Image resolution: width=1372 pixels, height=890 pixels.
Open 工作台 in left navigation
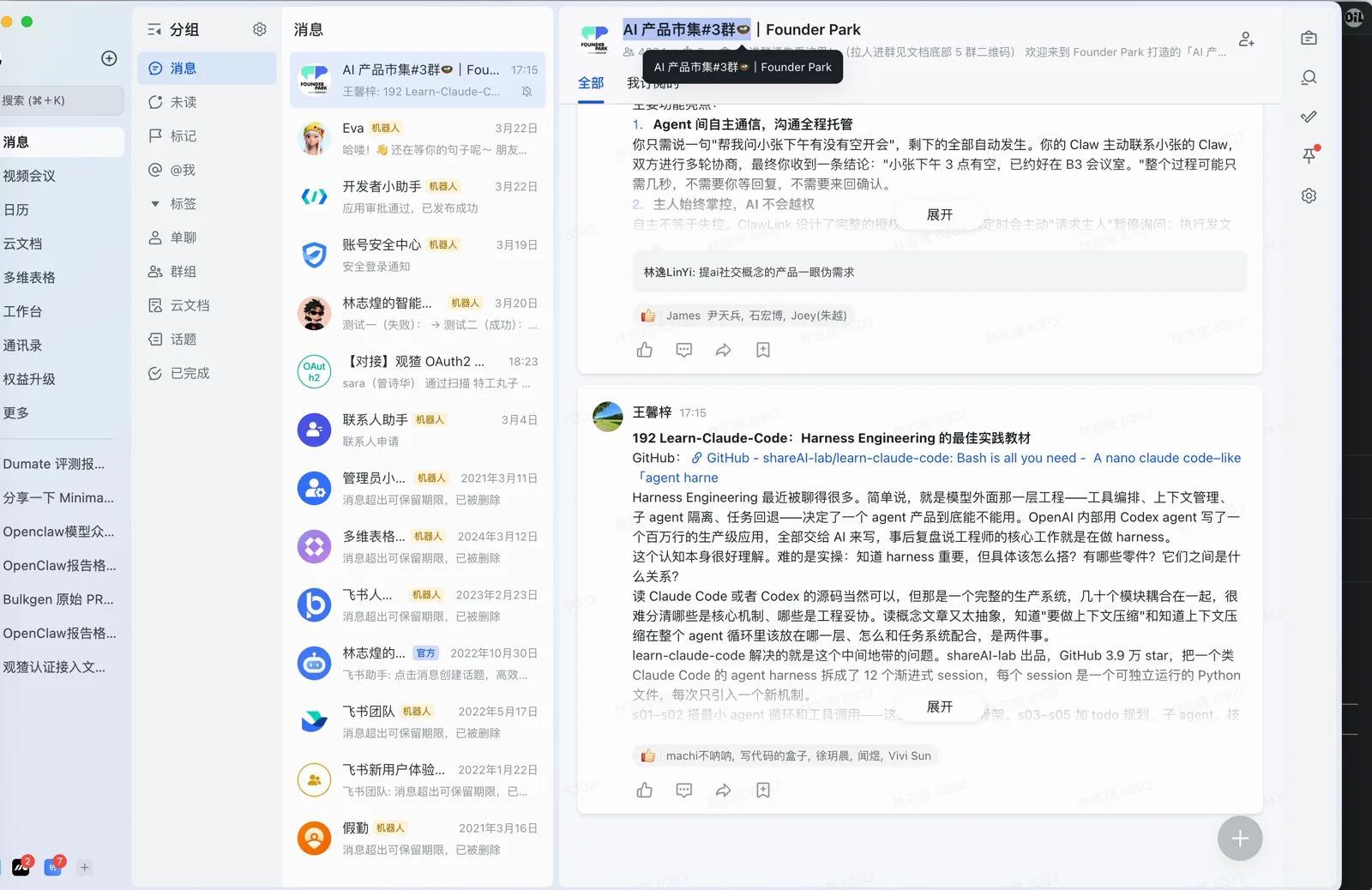point(60,311)
